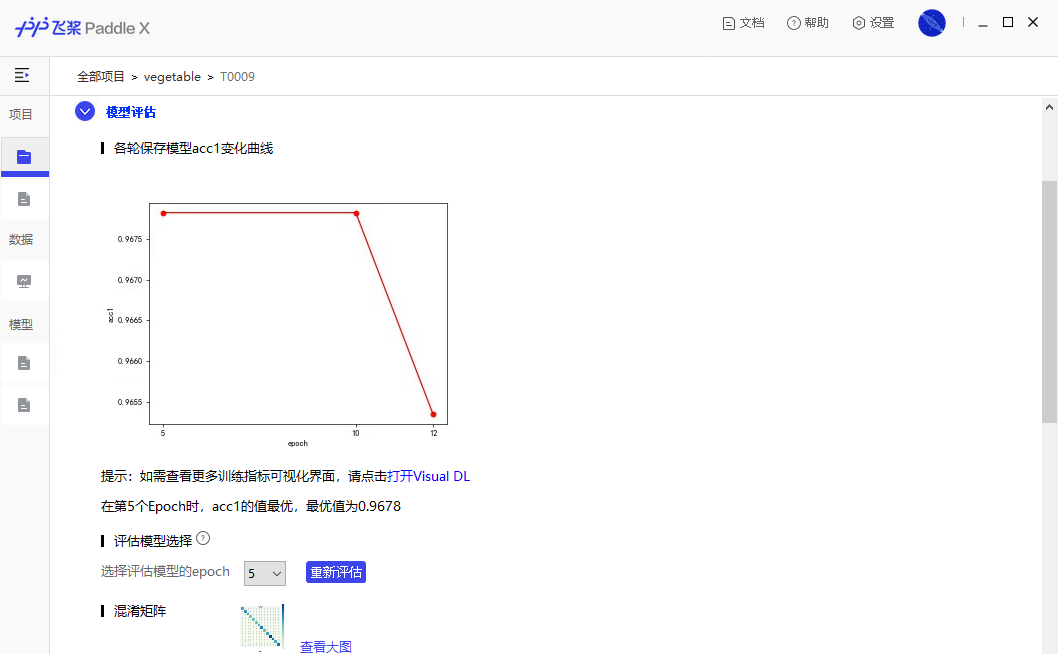This screenshot has height=654, width=1058.
Task: Collapse the 模型评估 section
Action: 85,112
